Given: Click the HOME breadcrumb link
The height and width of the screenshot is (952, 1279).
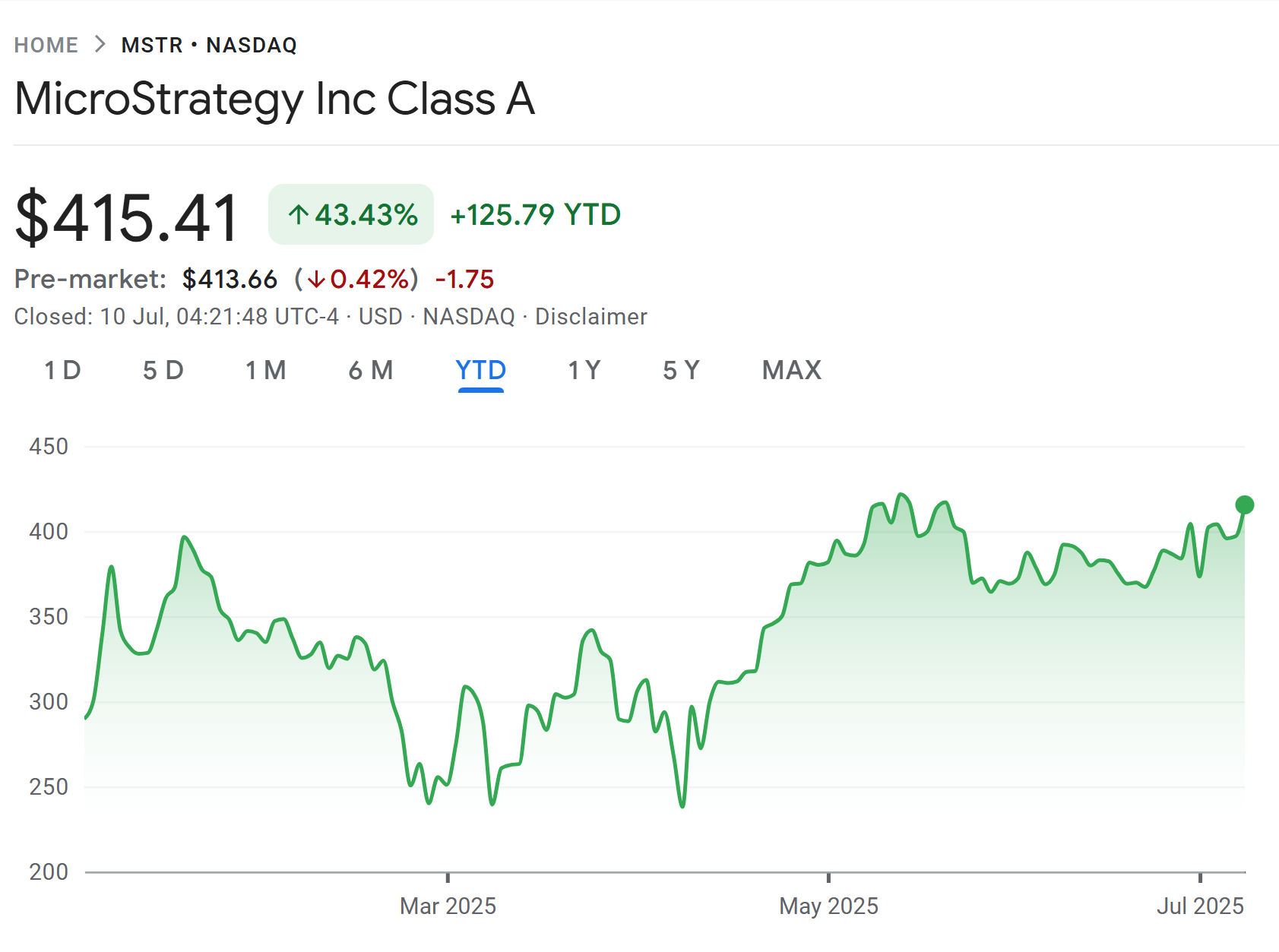Looking at the screenshot, I should tap(46, 46).
